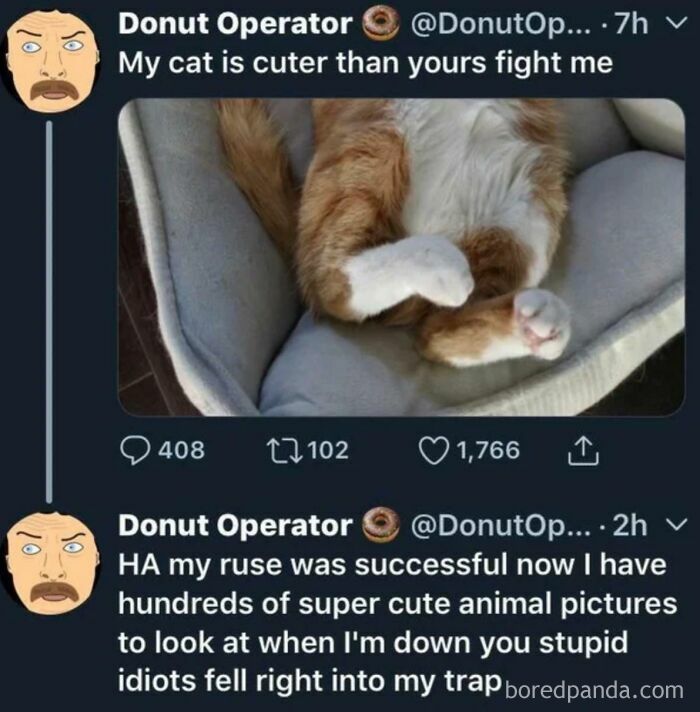Expand the second tweet's chevron menu
Image resolution: width=700 pixels, height=712 pixels.
coord(675,524)
